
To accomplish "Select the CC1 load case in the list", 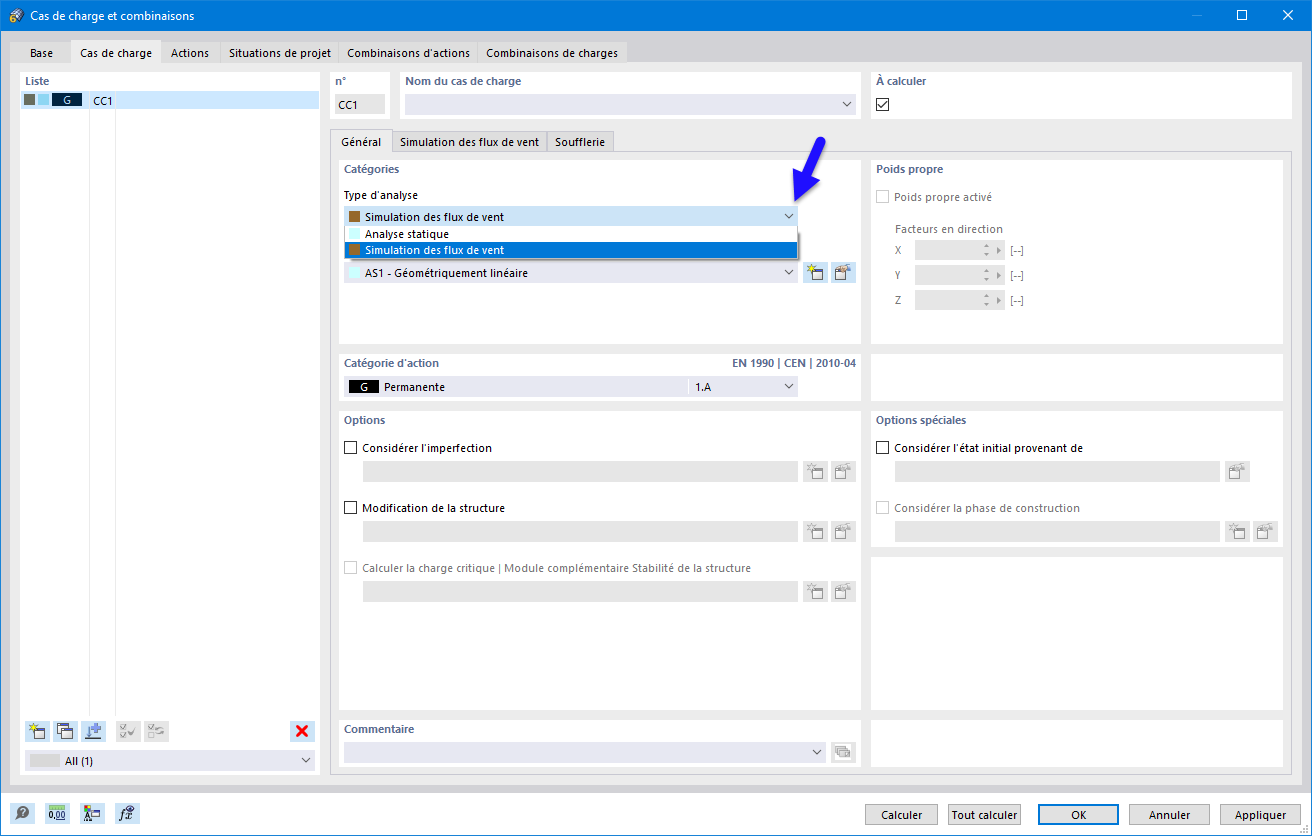I will coord(170,100).
